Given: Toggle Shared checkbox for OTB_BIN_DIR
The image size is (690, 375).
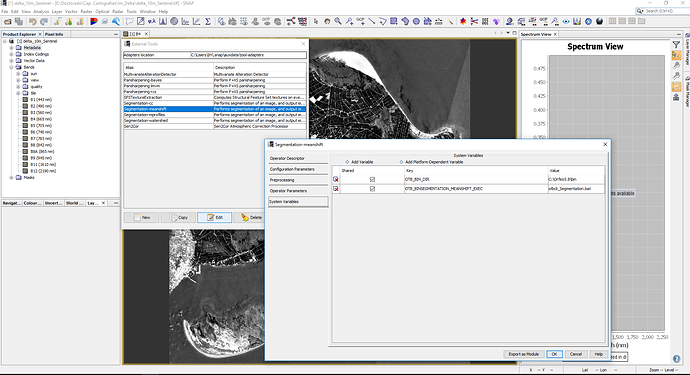Looking at the screenshot, I should pos(372,179).
